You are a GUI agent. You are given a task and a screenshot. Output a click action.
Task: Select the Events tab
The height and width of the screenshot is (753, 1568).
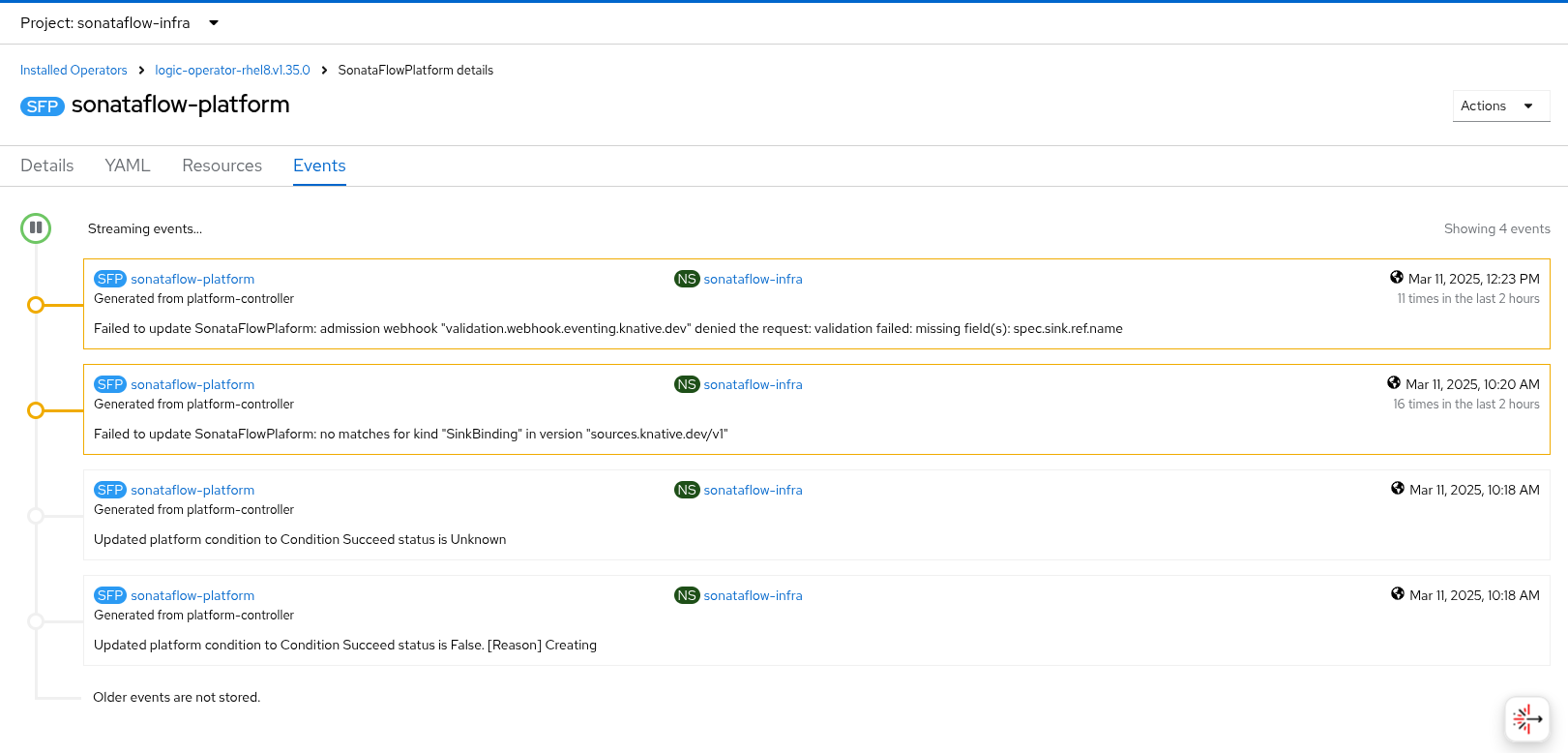[x=319, y=166]
